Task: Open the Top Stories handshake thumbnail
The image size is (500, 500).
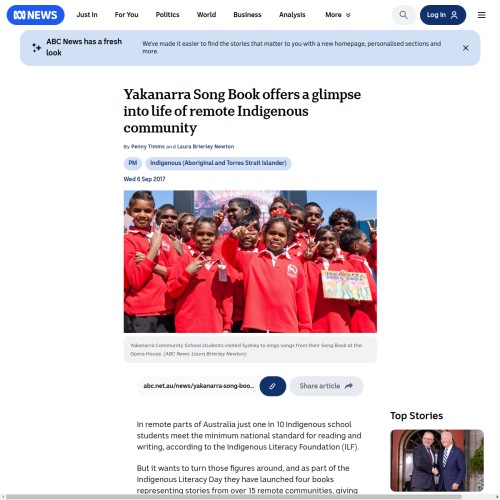Action: pyautogui.click(x=437, y=460)
